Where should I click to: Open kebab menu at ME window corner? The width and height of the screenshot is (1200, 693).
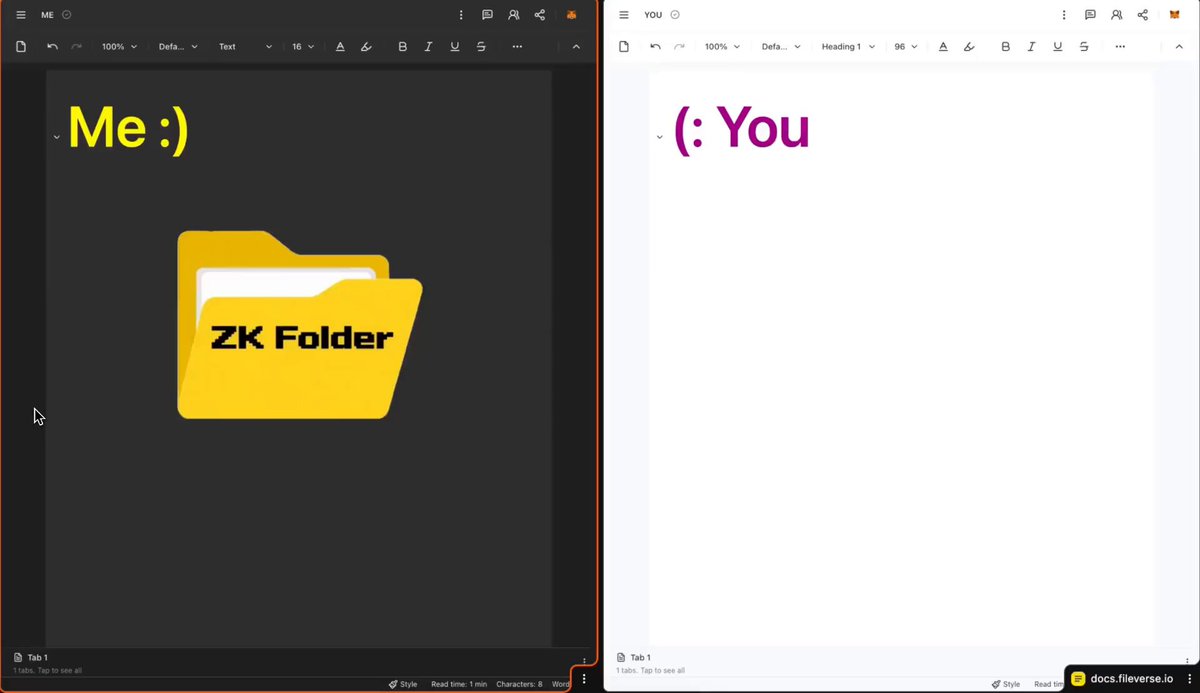coord(584,678)
